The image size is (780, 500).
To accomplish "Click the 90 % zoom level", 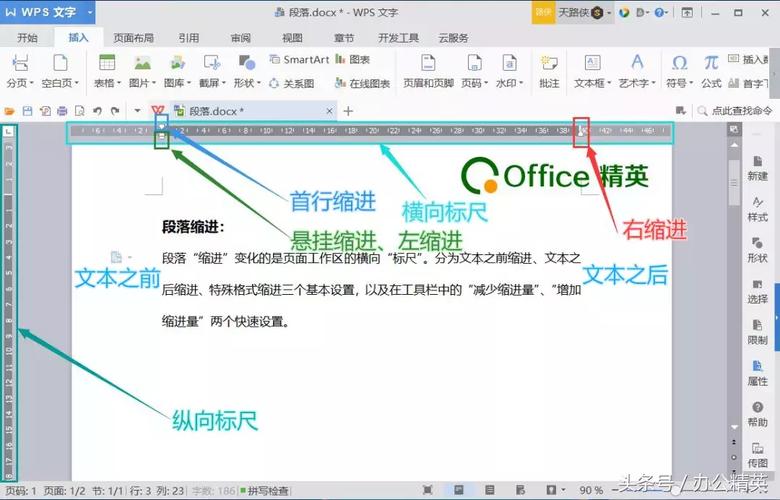I will pyautogui.click(x=591, y=491).
